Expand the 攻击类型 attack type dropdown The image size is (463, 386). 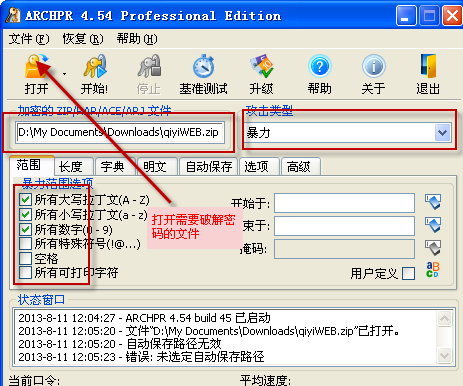pyautogui.click(x=443, y=133)
